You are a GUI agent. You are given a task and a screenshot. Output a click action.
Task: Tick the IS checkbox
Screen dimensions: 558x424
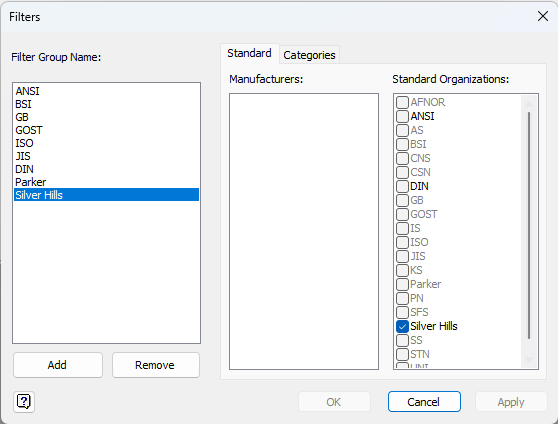(402, 228)
